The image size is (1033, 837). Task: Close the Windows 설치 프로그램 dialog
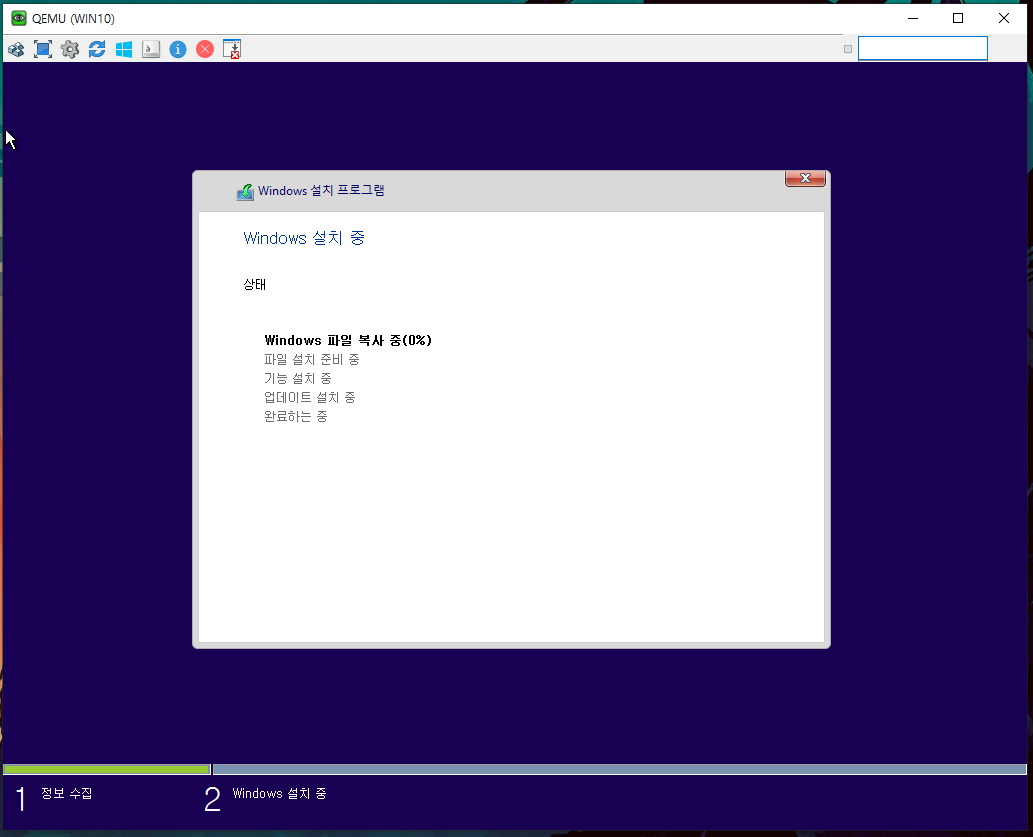point(805,179)
